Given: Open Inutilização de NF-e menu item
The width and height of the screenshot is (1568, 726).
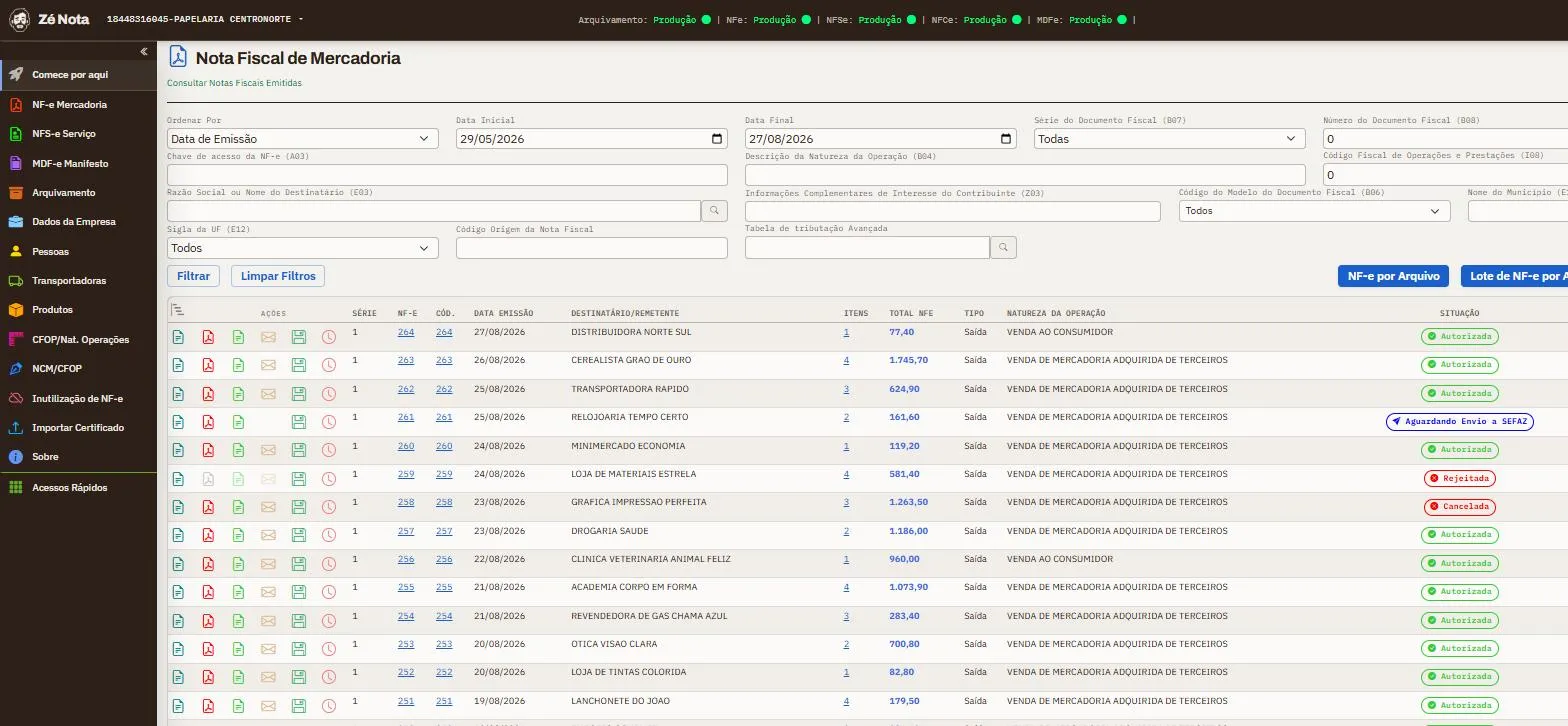Looking at the screenshot, I should click(x=78, y=398).
